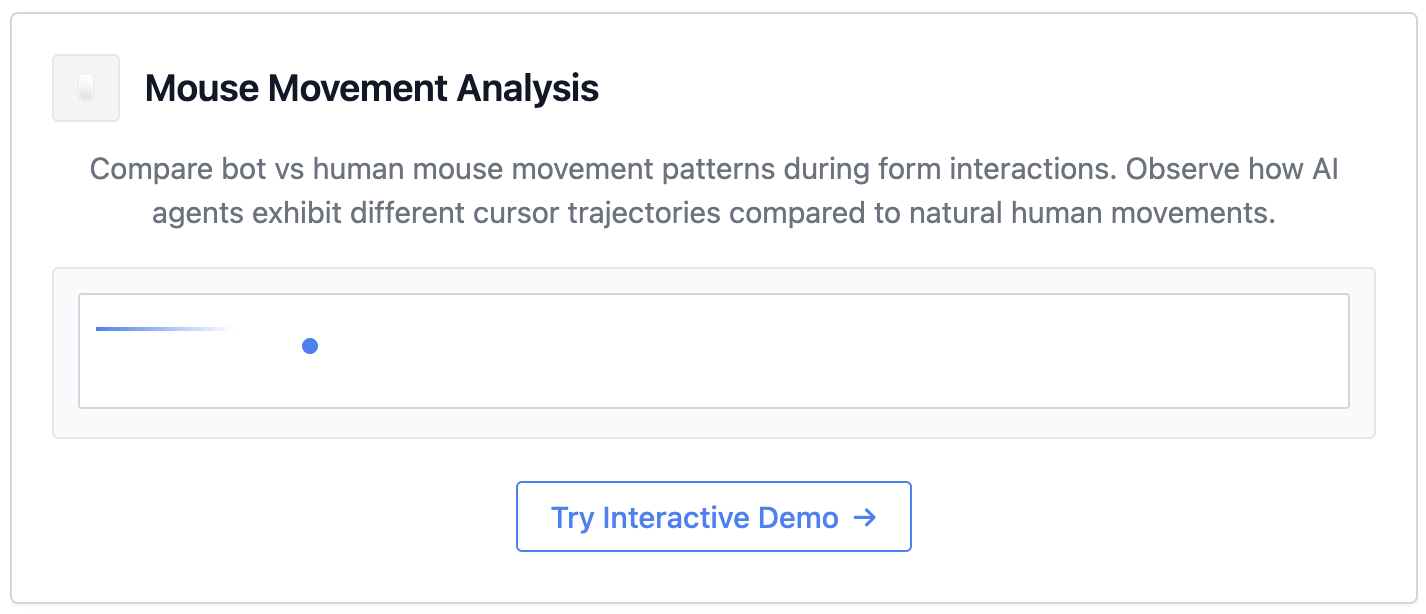Click the mouse icon beside the heading
This screenshot has height=614, width=1426.
[86, 88]
